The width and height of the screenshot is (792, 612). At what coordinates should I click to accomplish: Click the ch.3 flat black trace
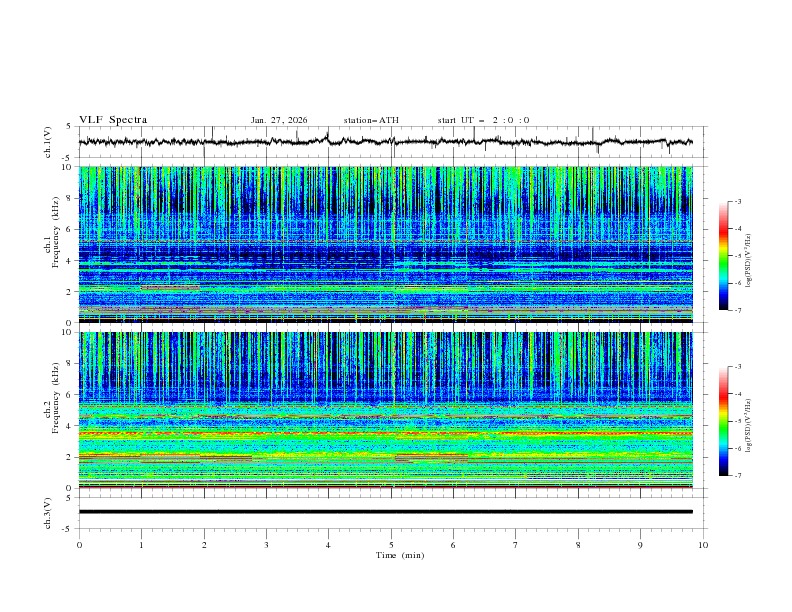click(x=385, y=512)
